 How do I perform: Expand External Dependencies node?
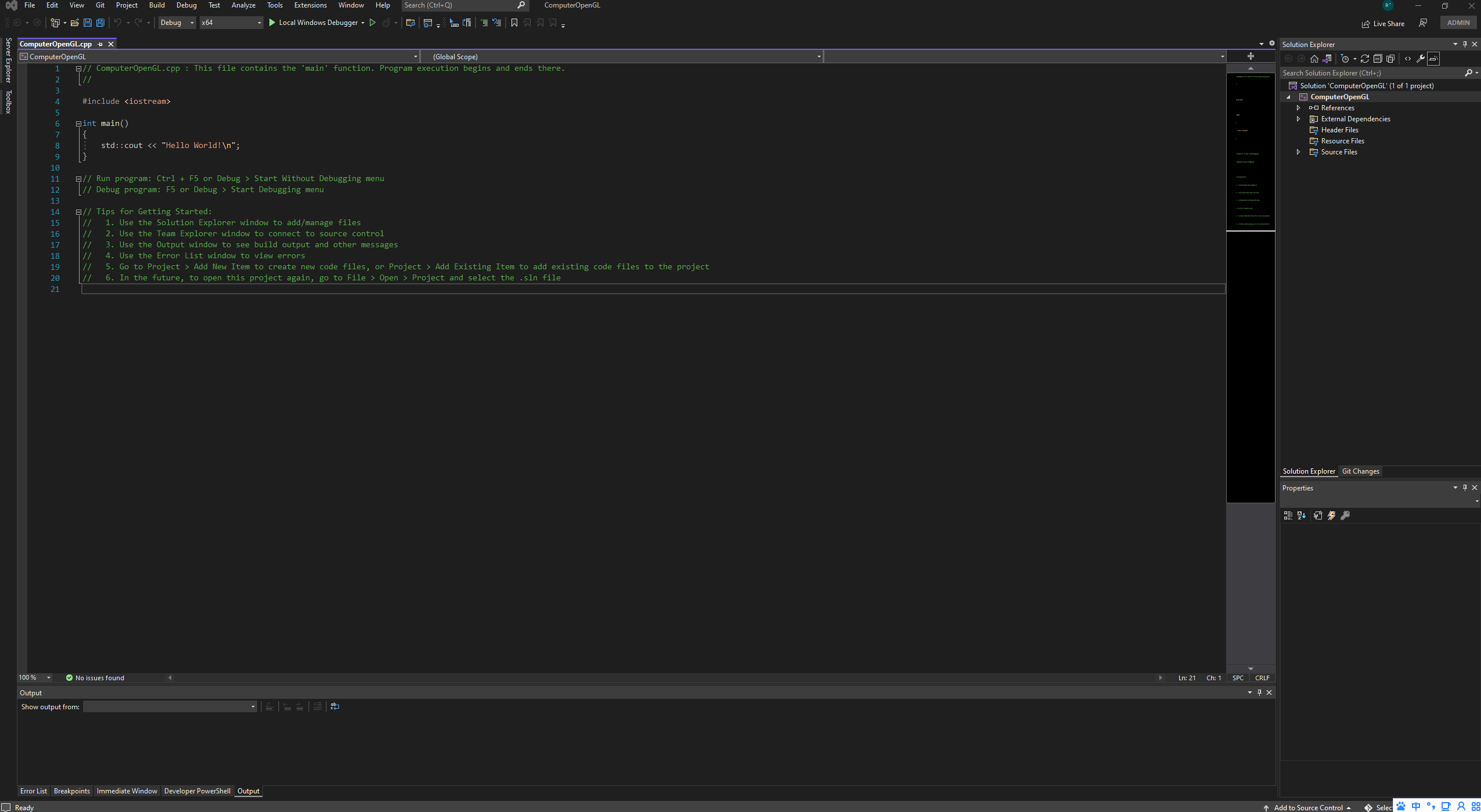tap(1299, 119)
